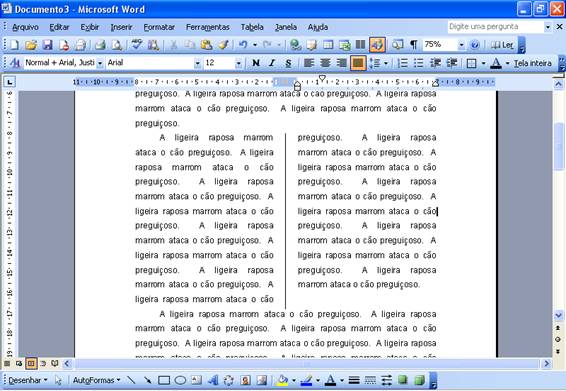This screenshot has height=391, width=566.
Task: Open Microsoft Word Help question-mark icon
Action: pos(475,45)
